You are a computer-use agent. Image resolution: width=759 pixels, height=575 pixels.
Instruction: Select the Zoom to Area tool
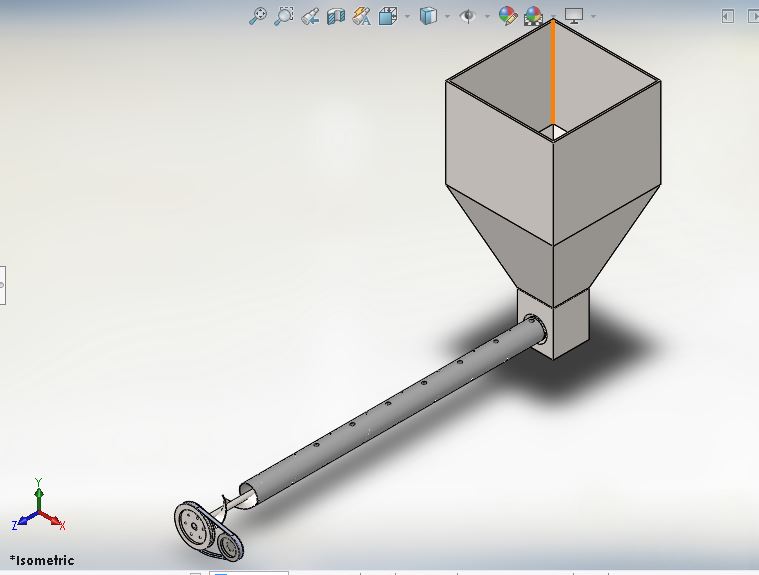284,16
